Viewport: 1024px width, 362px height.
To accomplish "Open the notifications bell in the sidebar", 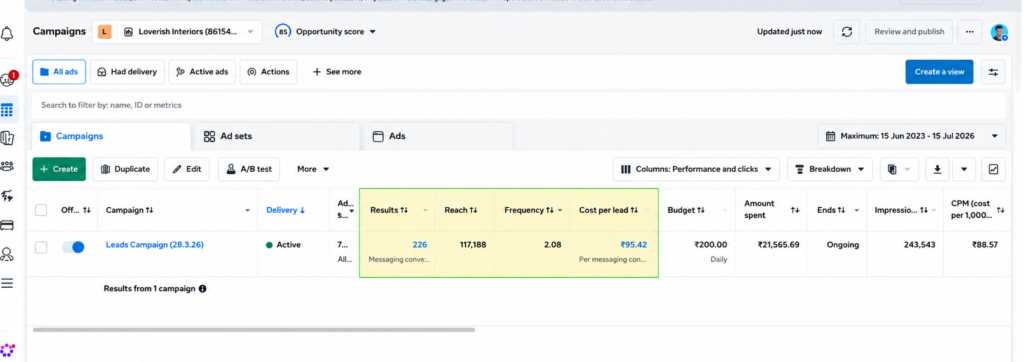I will coord(7,33).
